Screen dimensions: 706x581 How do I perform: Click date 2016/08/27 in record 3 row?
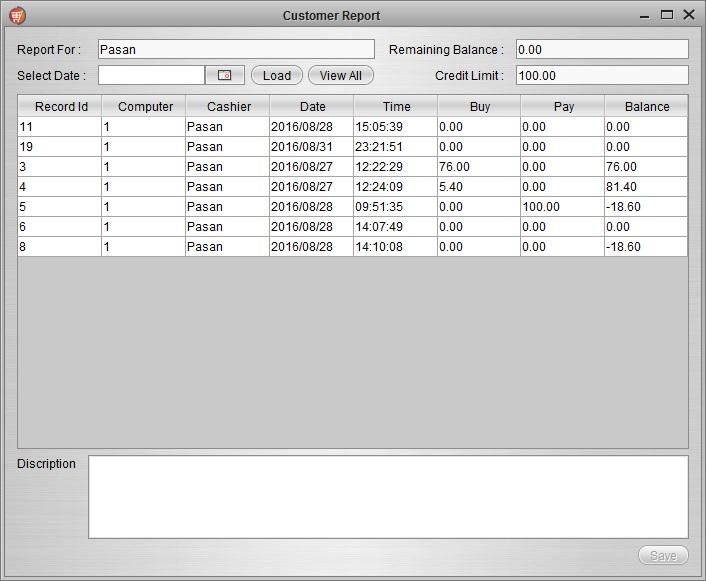pos(312,167)
